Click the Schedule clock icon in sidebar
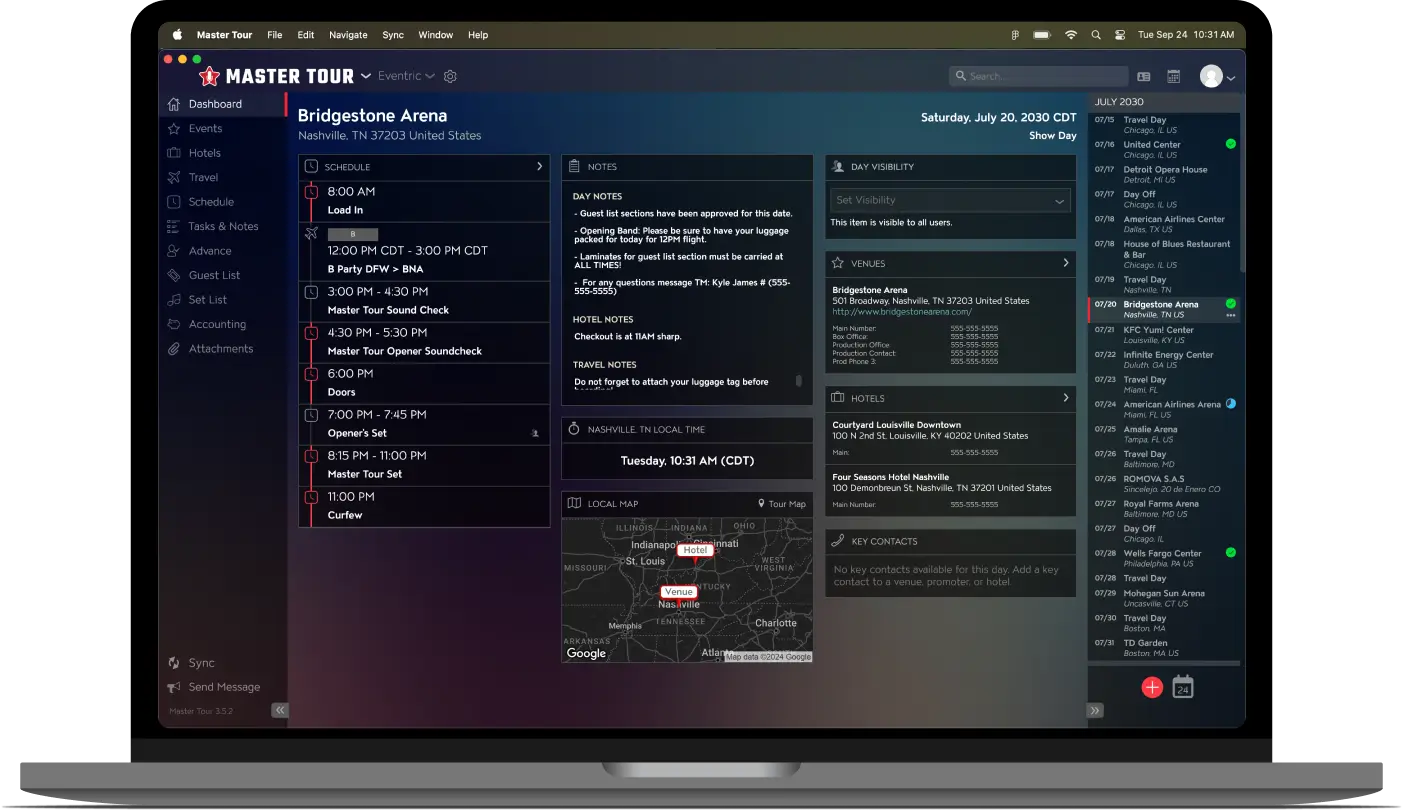 (x=174, y=202)
